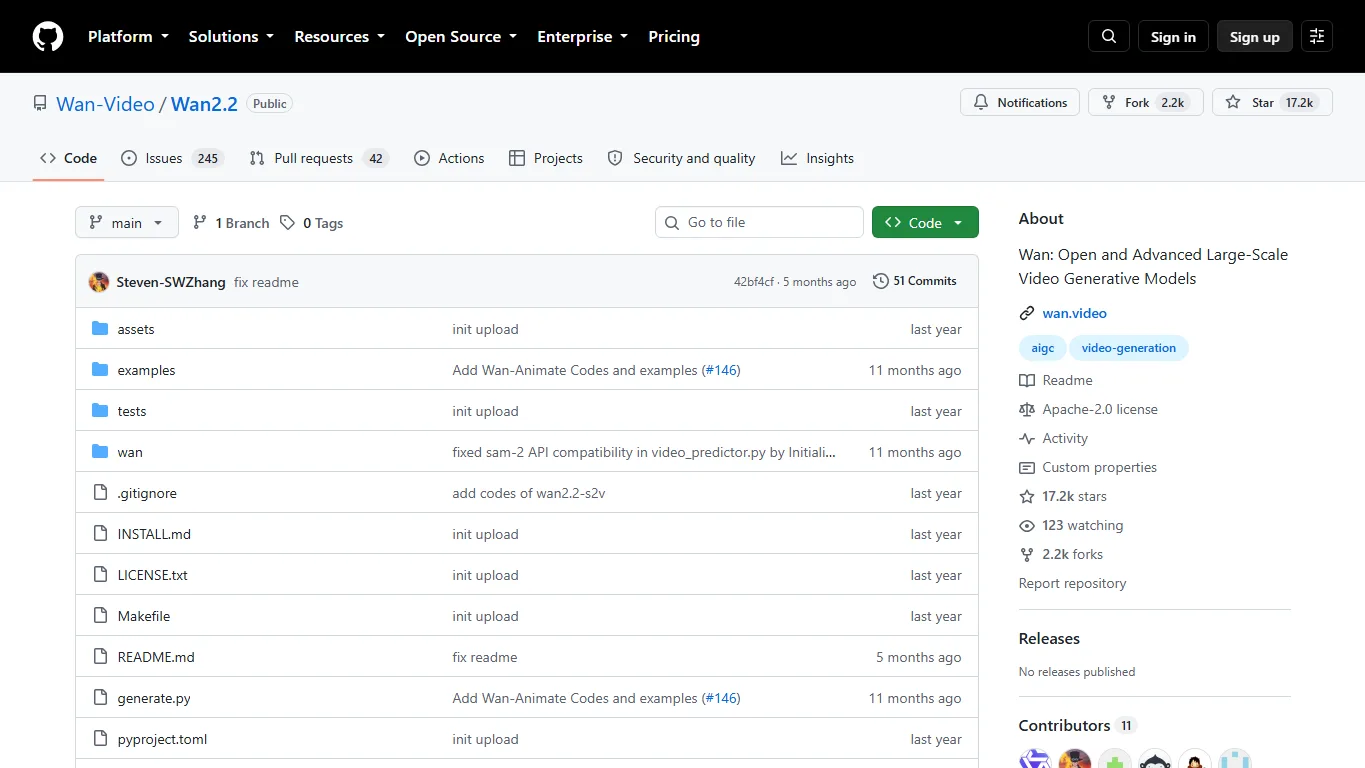Image resolution: width=1365 pixels, height=768 pixels.
Task: Expand the Solutions menu
Action: click(231, 37)
